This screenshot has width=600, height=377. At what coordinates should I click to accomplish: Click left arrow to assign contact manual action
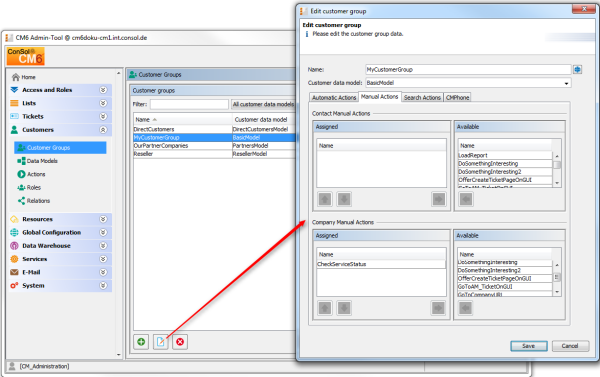(x=466, y=199)
